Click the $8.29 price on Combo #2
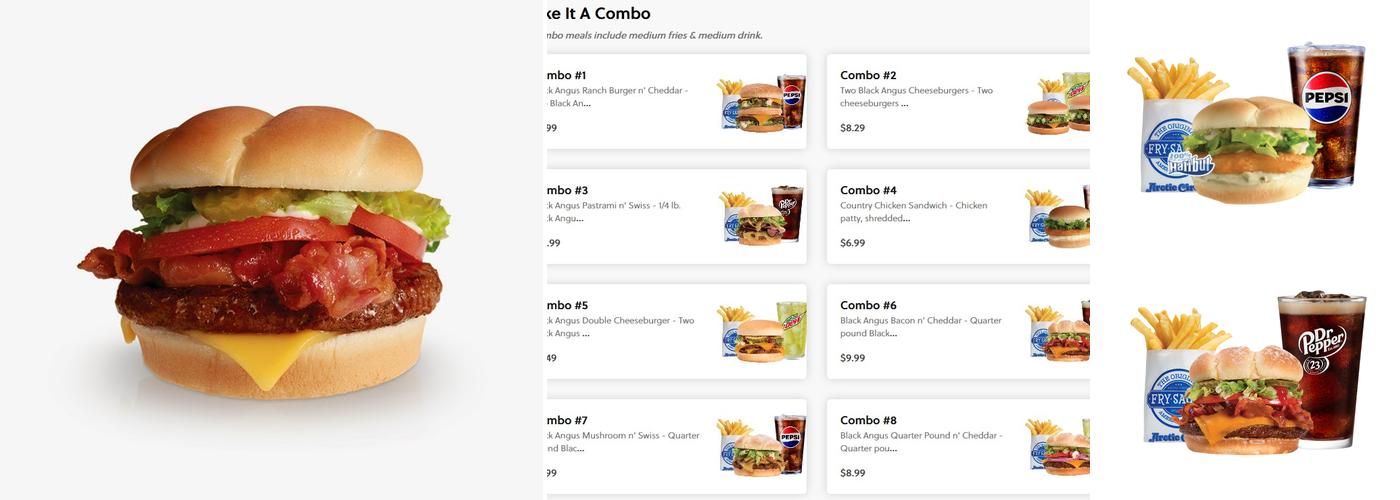Screen dimensions: 1400x500 tap(852, 128)
